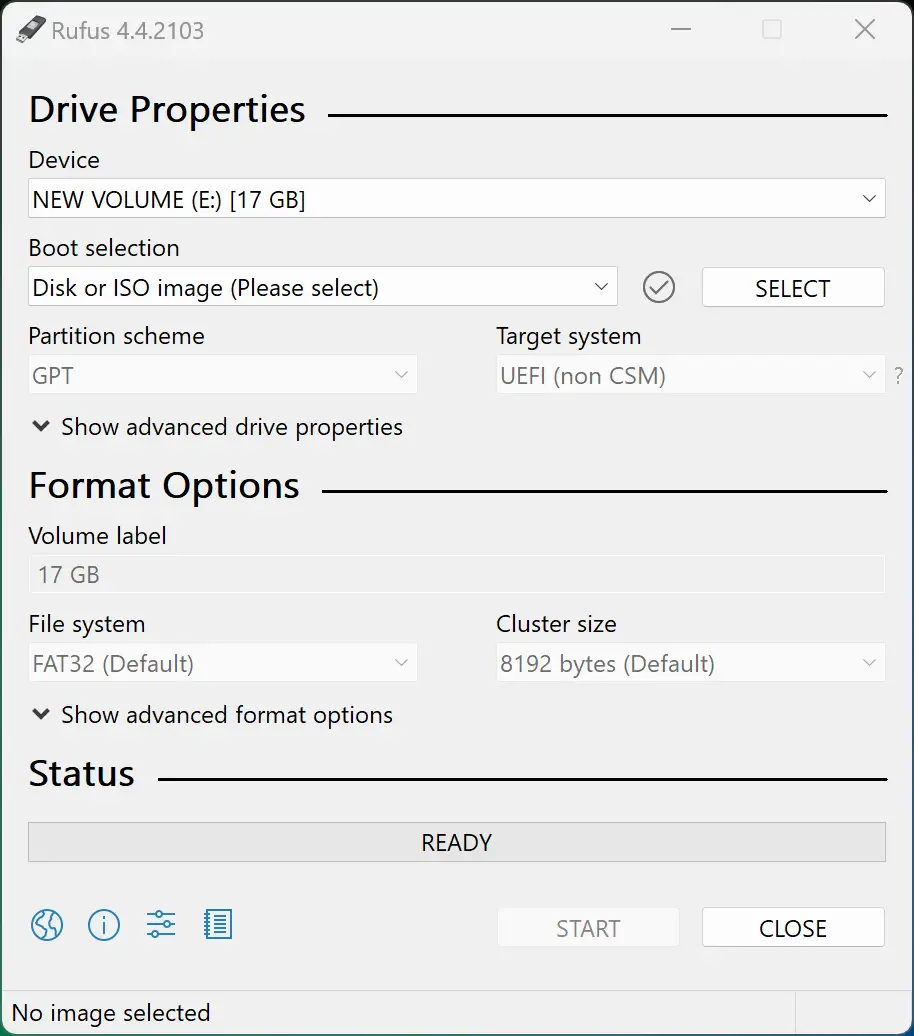Click the CLOSE button
This screenshot has width=914, height=1036.
point(793,927)
